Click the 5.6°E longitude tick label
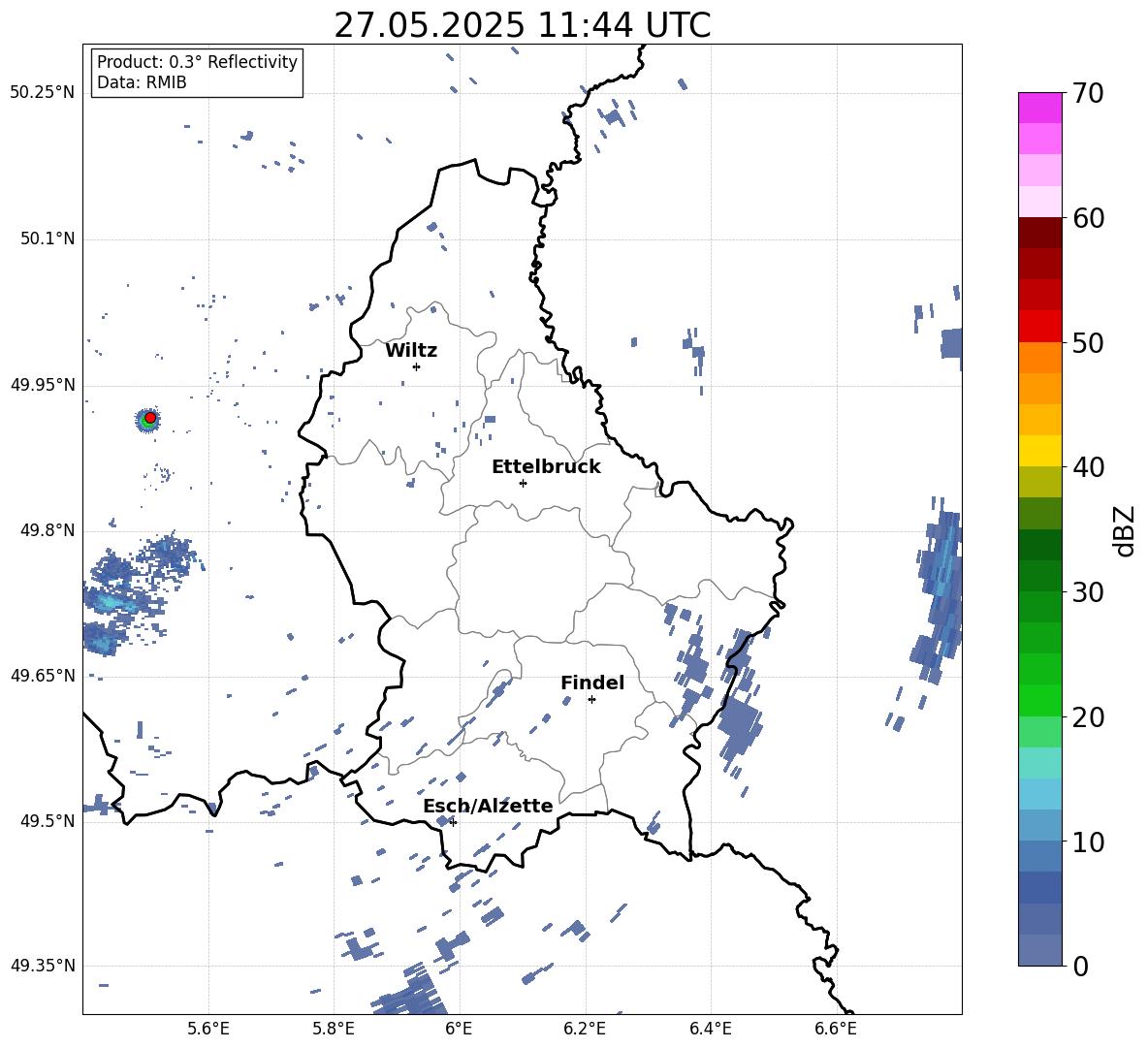 point(208,1029)
